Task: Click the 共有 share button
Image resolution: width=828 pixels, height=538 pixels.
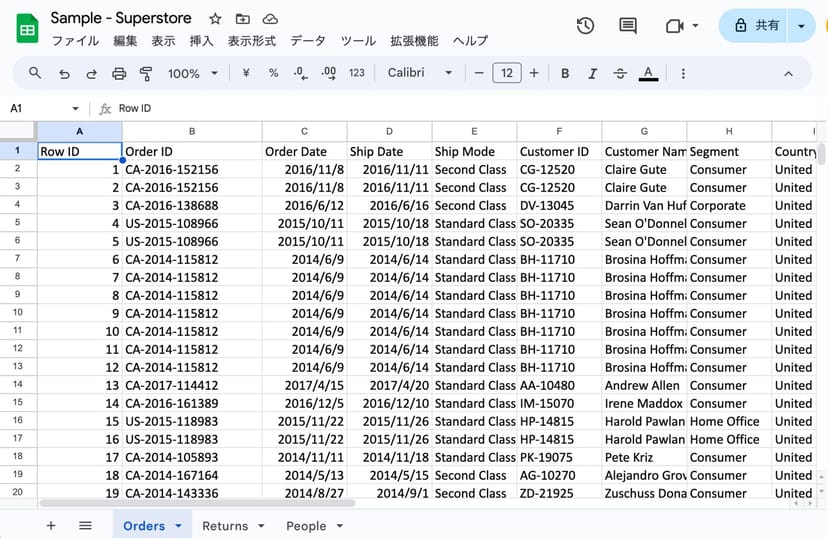Action: pos(757,26)
